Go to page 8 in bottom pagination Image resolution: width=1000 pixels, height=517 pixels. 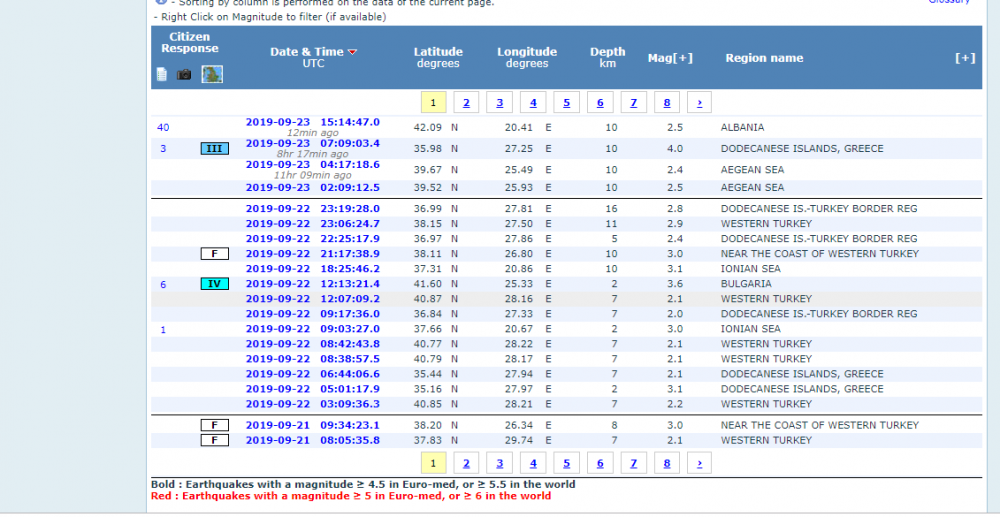666,463
